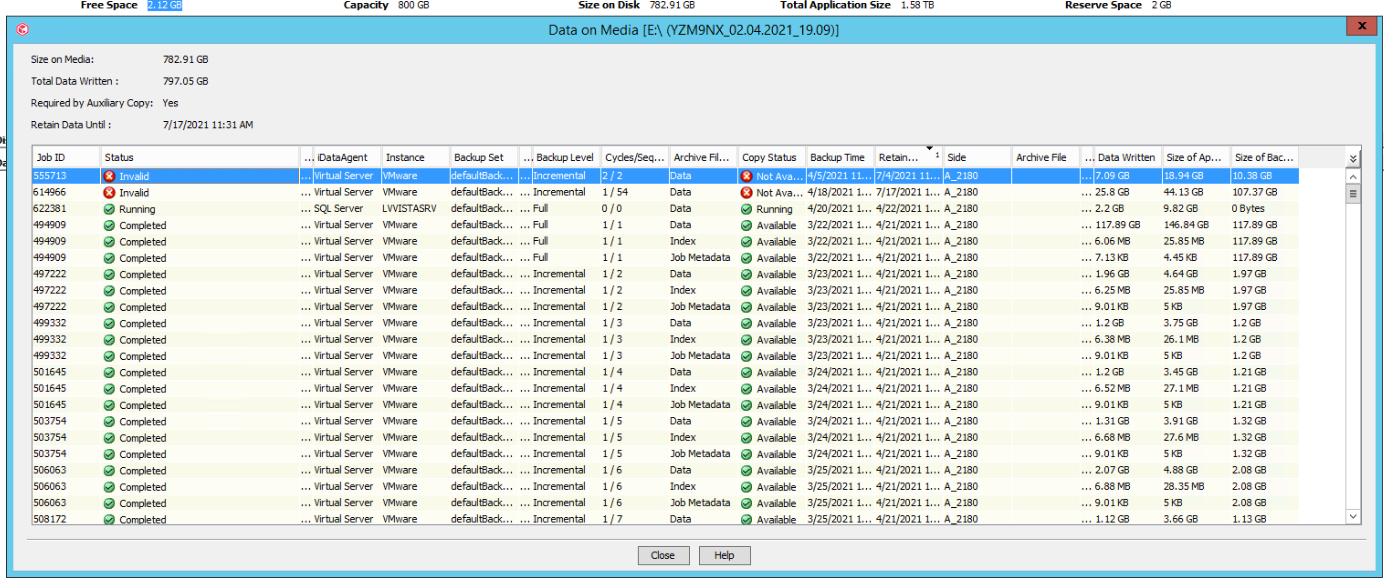
Task: Click the Close button at dialog bottom
Action: (662, 555)
